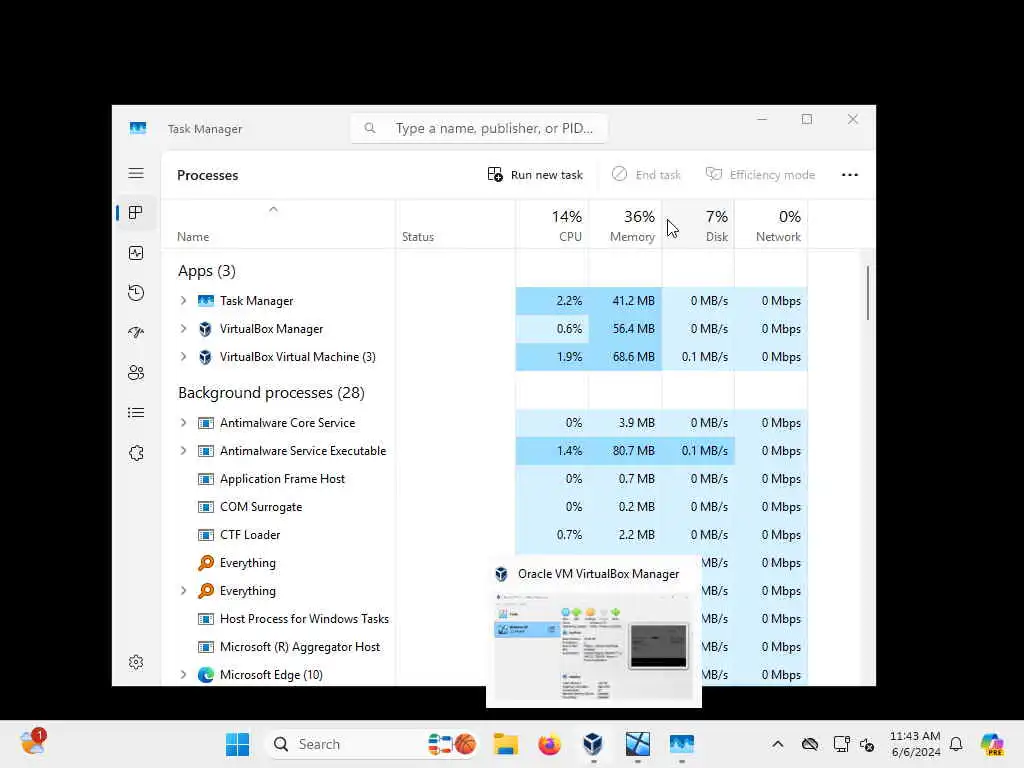The height and width of the screenshot is (768, 1024).
Task: Expand the Microsoft Edge (10) group
Action: pos(184,675)
